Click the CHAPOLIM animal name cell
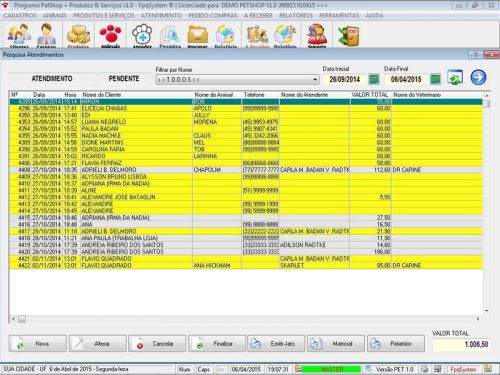 217,170
